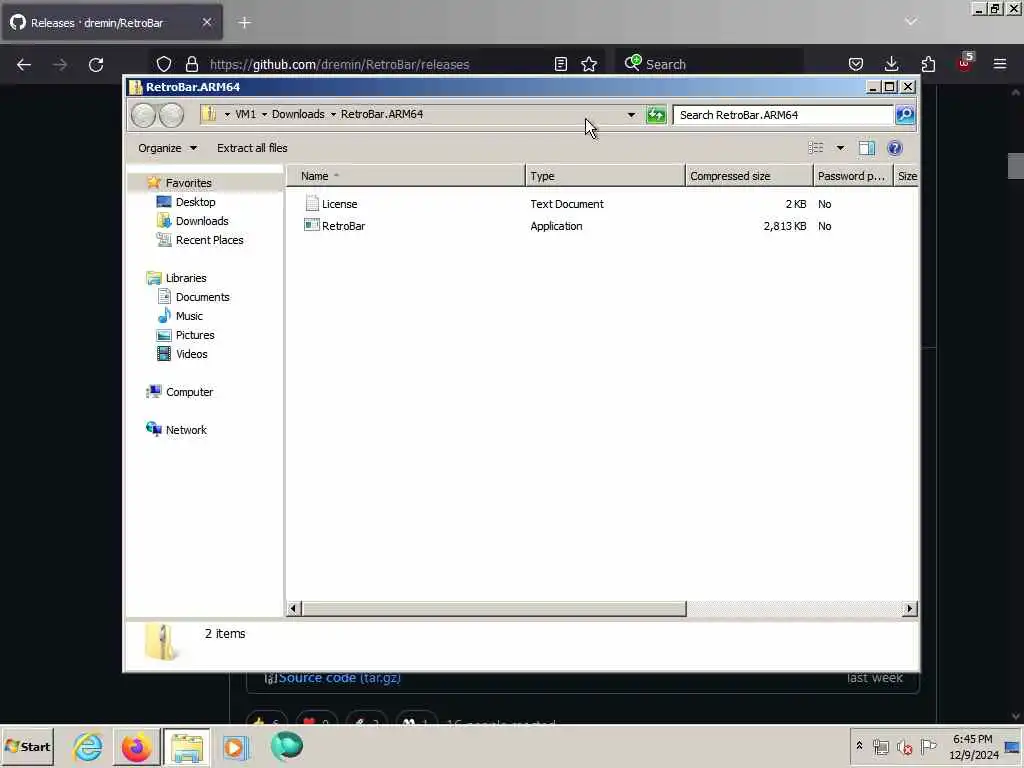Change your view icon in Explorer
Image resolution: width=1024 pixels, height=768 pixels.
[816, 148]
